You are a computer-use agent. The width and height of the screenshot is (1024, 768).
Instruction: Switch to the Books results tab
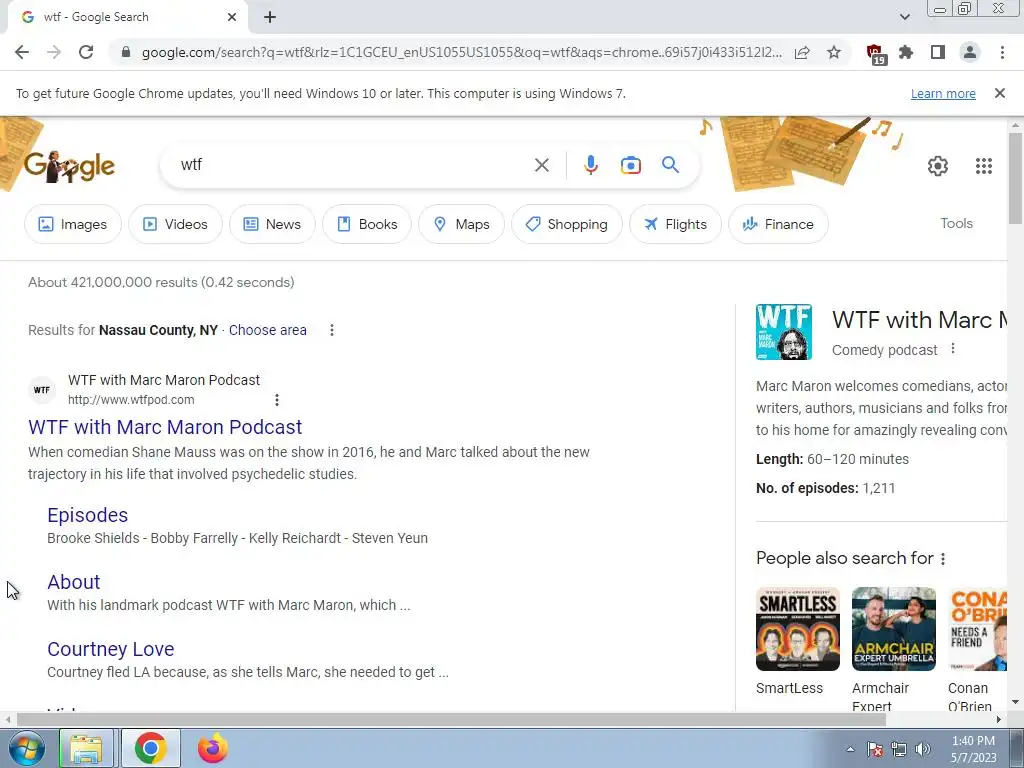tap(366, 224)
